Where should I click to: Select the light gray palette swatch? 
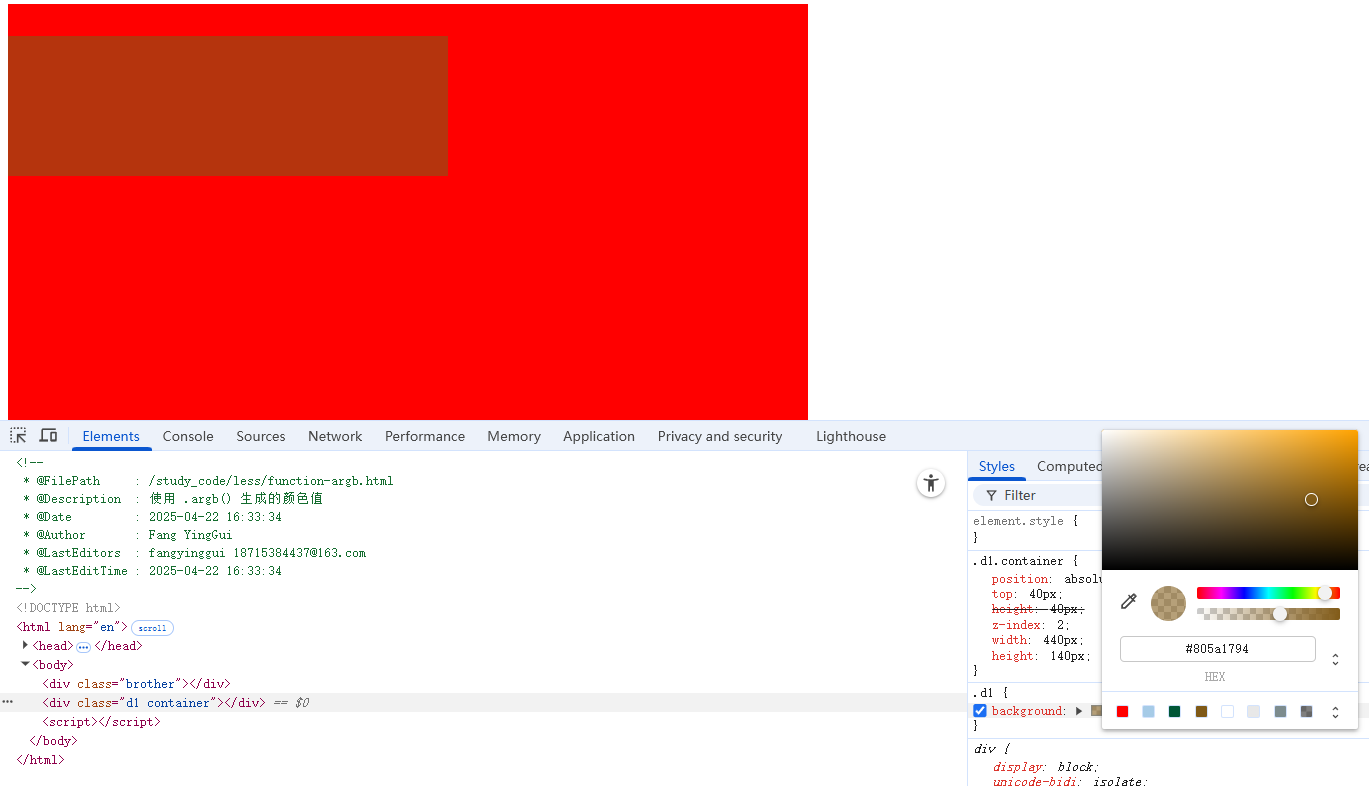1254,712
